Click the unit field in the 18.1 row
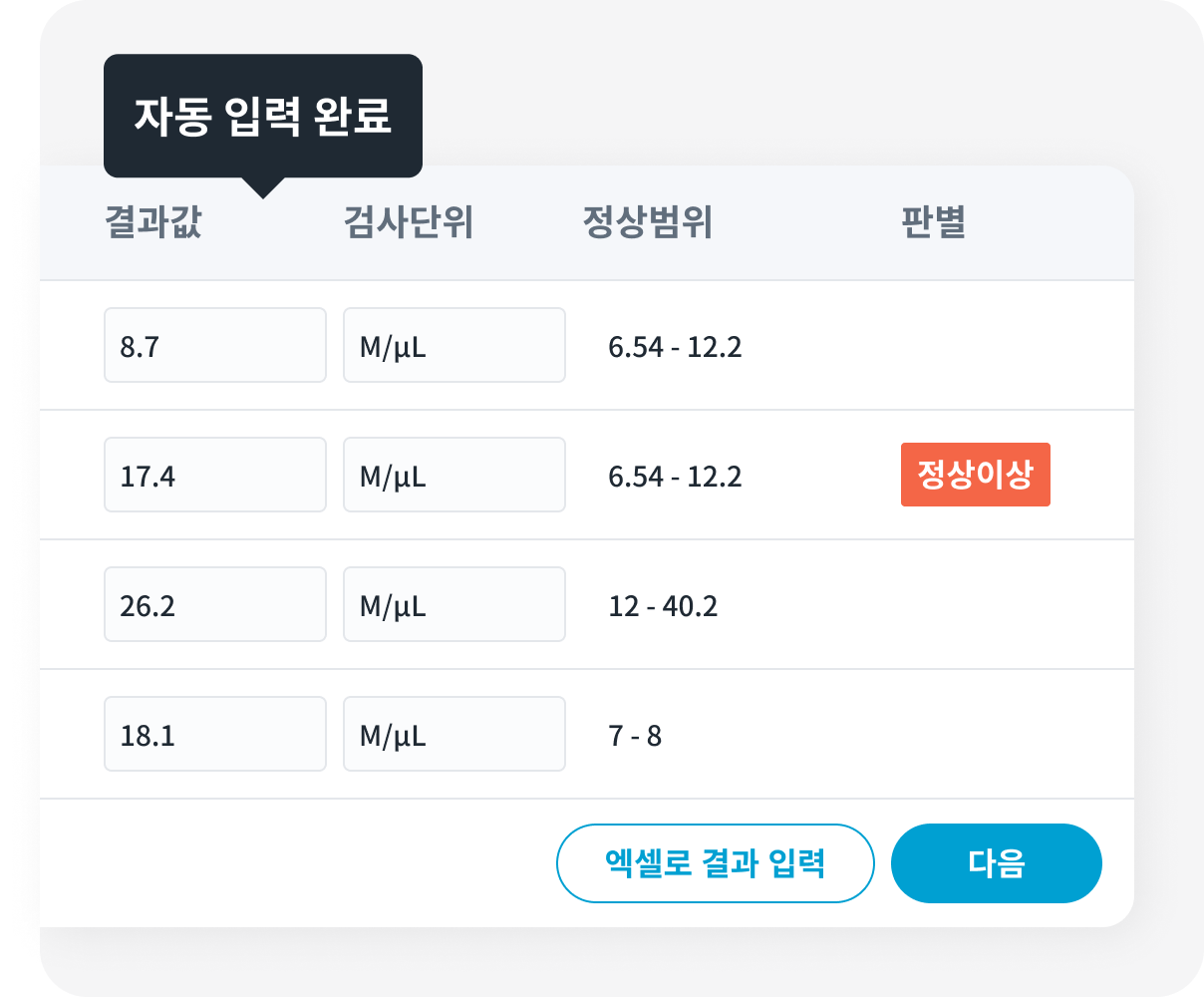This screenshot has height=997, width=1204. click(x=453, y=734)
